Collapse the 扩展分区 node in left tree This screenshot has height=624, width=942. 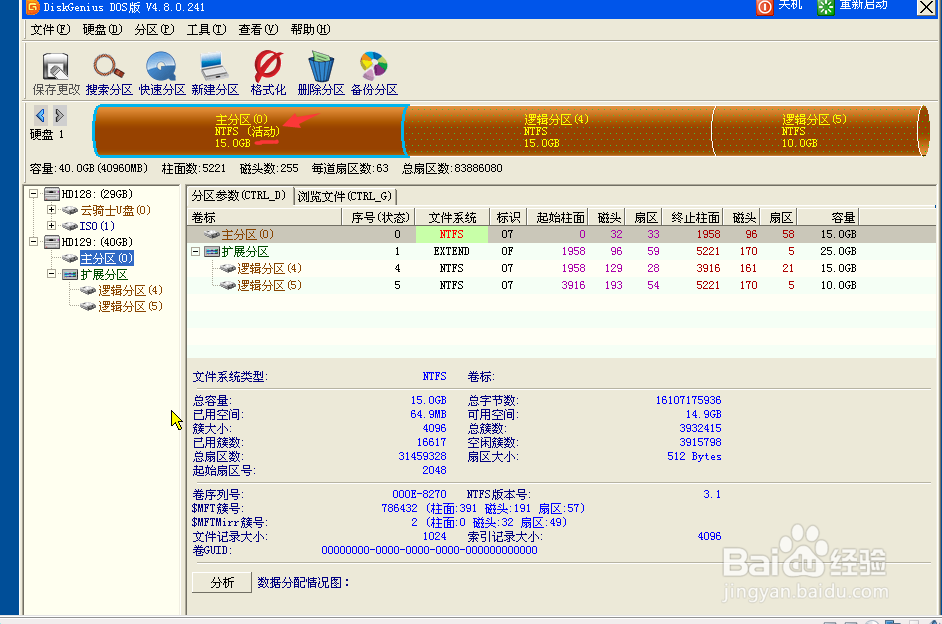click(52, 274)
